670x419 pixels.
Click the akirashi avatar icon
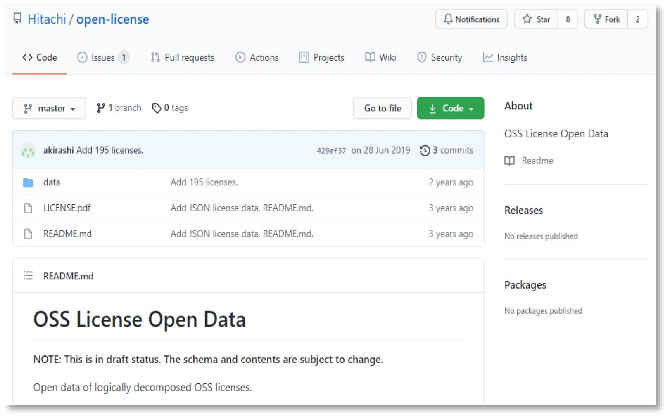tap(27, 151)
